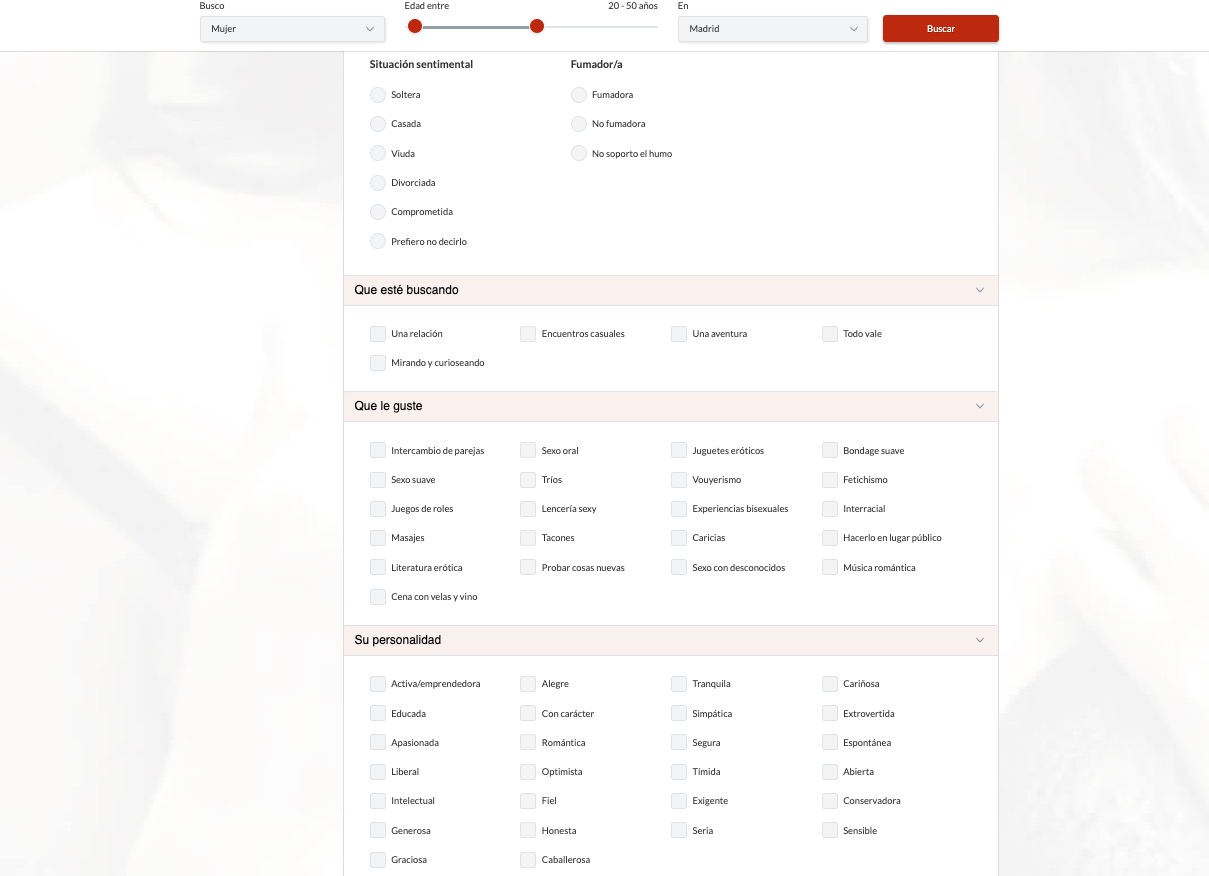The width and height of the screenshot is (1209, 876).
Task: Click the maximum age slider handle
Action: 537,26
